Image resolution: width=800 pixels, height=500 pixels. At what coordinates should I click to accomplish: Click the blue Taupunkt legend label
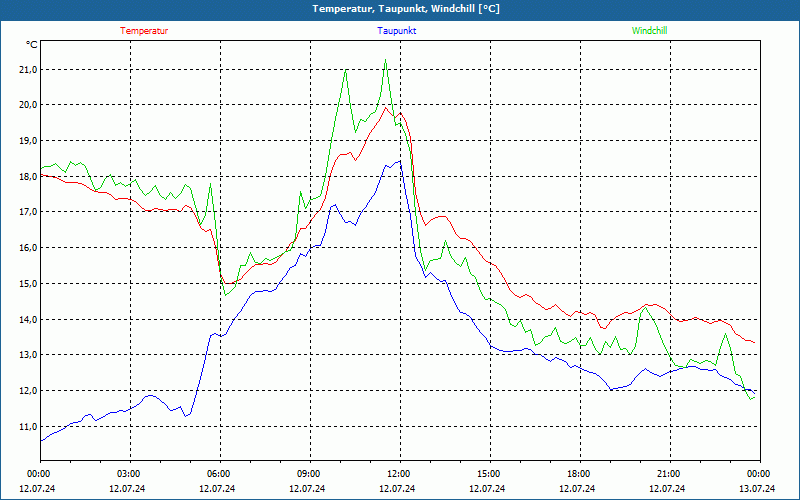click(x=396, y=31)
